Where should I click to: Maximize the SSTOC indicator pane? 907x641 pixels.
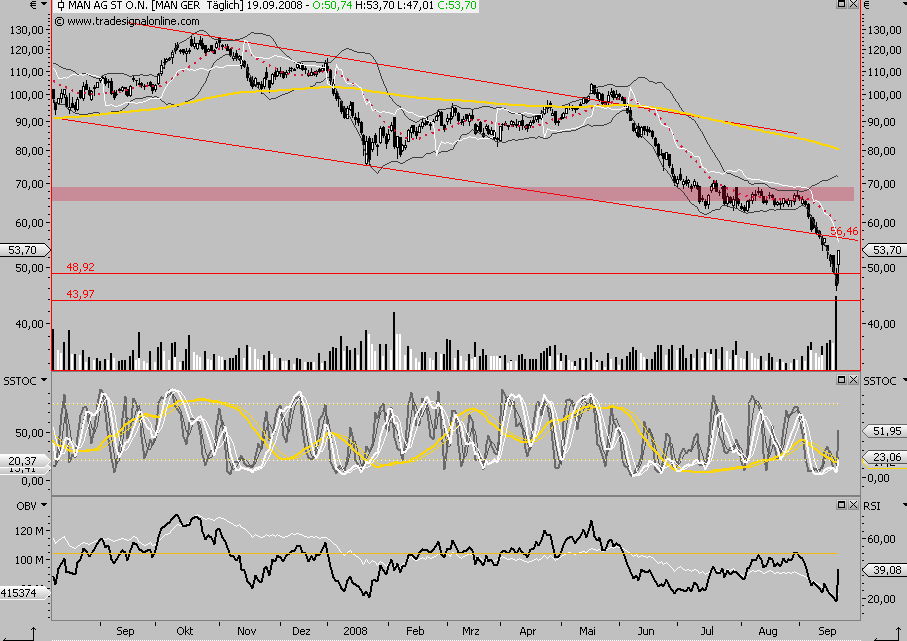842,380
